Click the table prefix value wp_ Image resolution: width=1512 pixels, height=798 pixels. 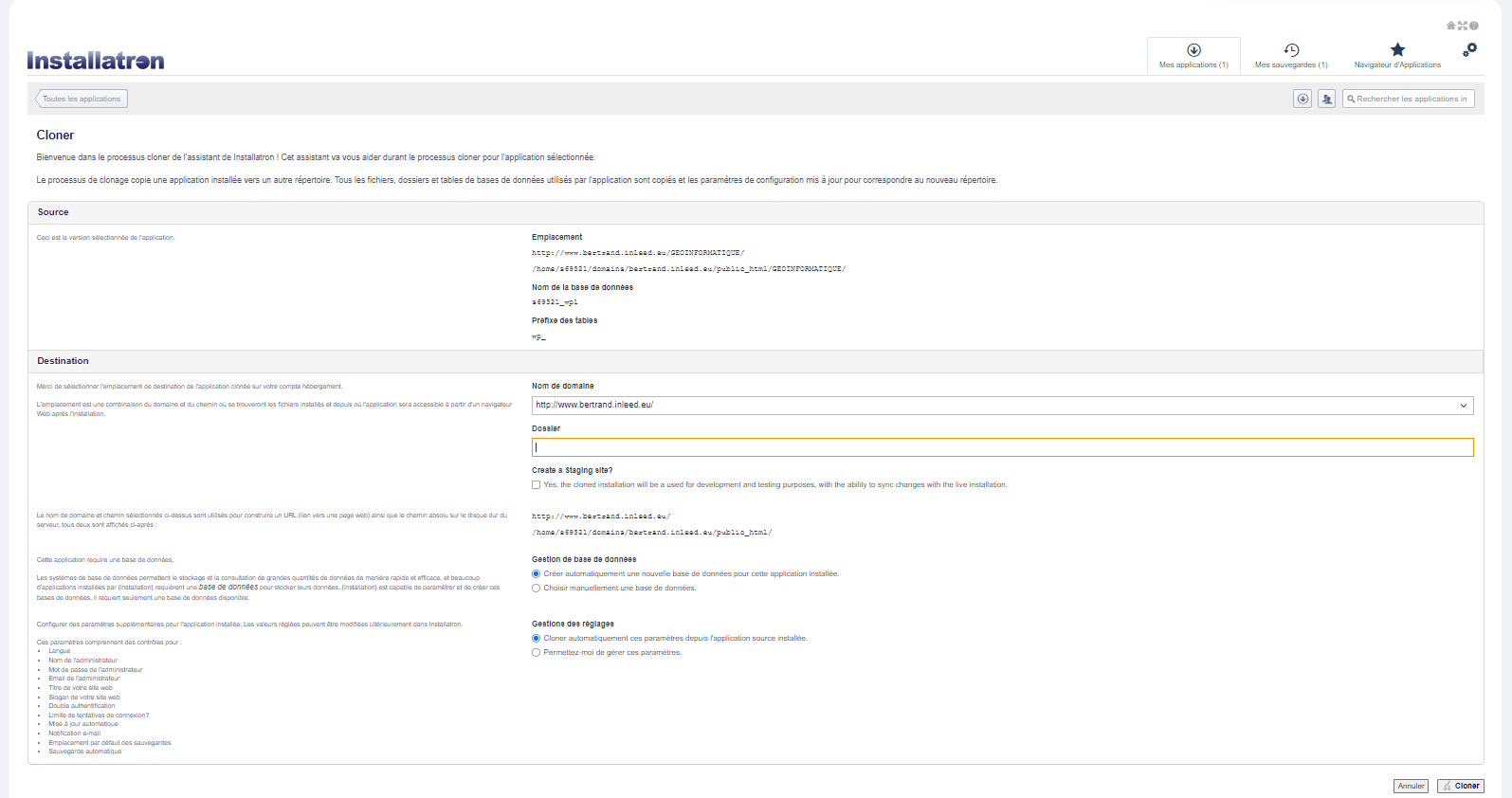pos(538,336)
